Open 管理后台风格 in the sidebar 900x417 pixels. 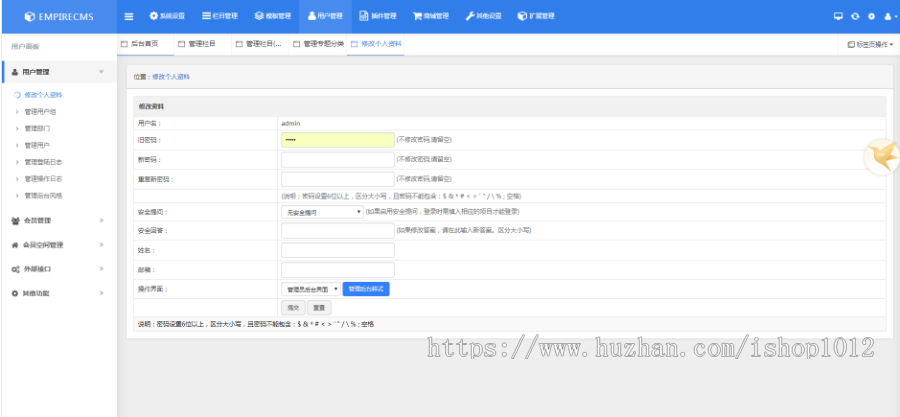click(x=43, y=196)
